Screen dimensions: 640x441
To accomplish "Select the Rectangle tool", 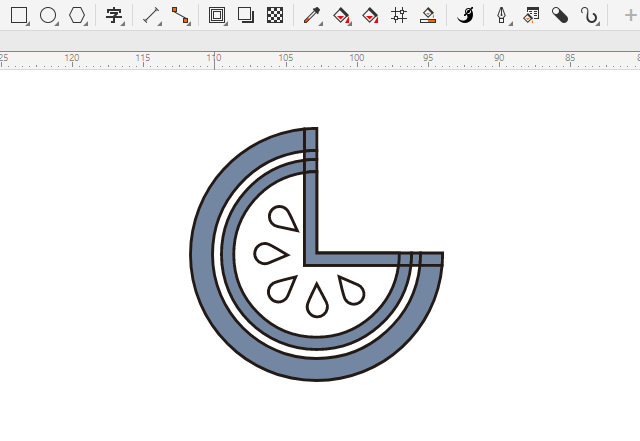I will [19, 16].
